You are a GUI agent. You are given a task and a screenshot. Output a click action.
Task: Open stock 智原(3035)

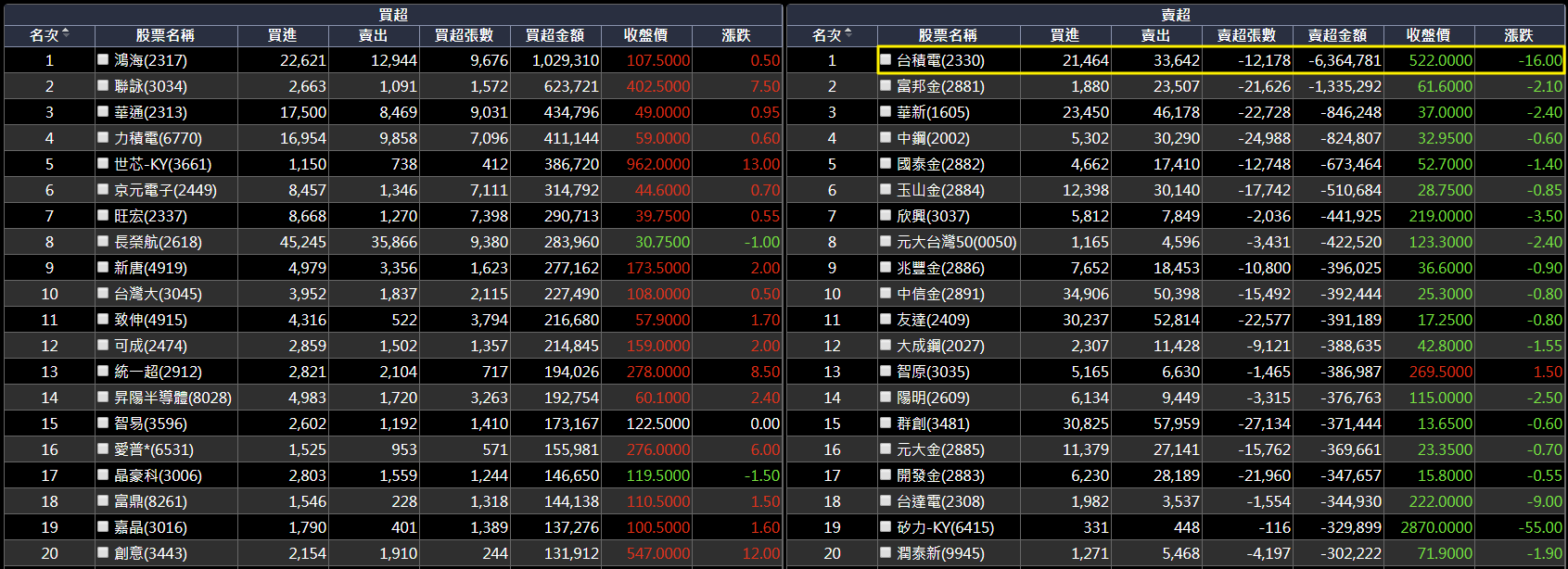(x=933, y=372)
